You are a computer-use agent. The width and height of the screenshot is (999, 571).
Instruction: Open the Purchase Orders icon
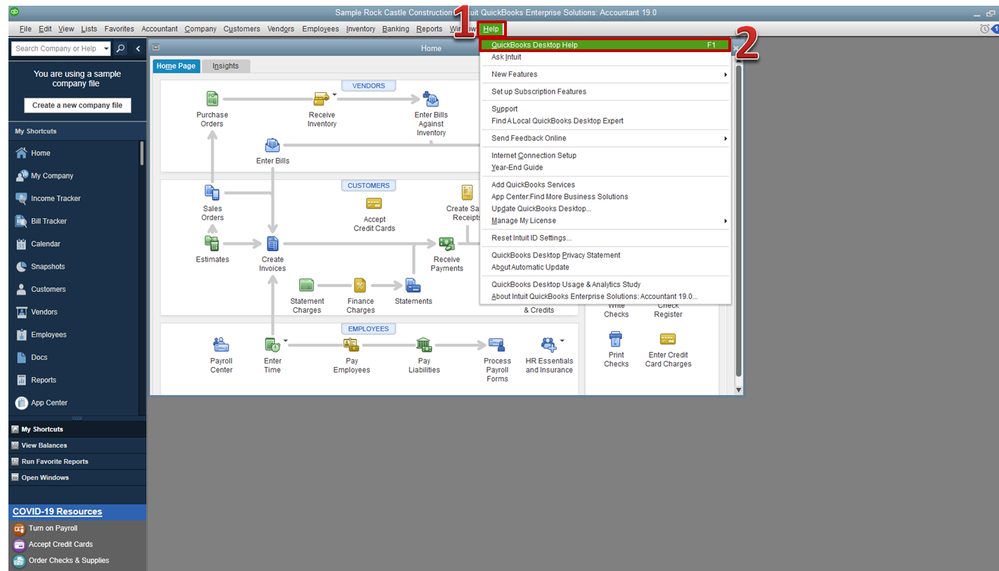coord(212,99)
